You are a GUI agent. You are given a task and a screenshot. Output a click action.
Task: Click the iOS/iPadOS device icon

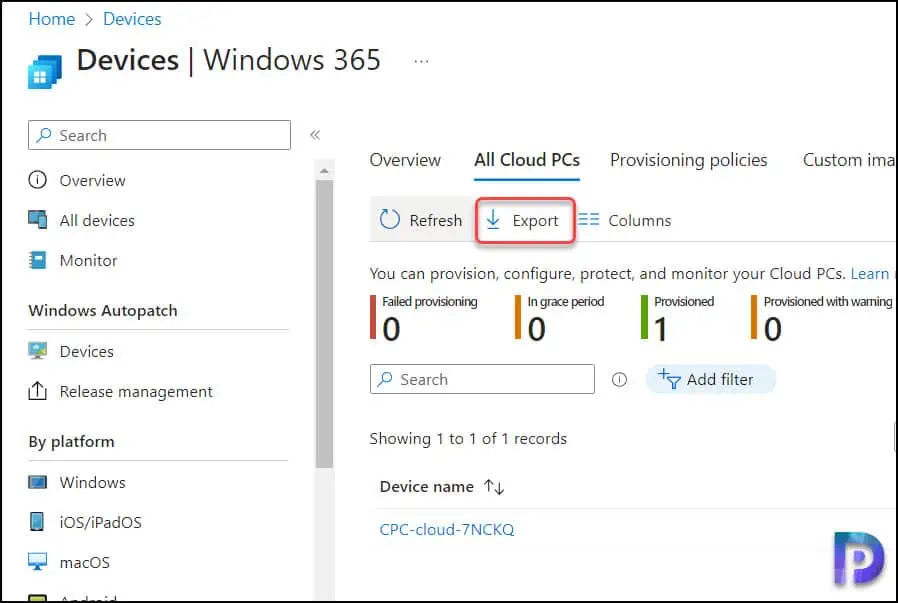pyautogui.click(x=37, y=522)
